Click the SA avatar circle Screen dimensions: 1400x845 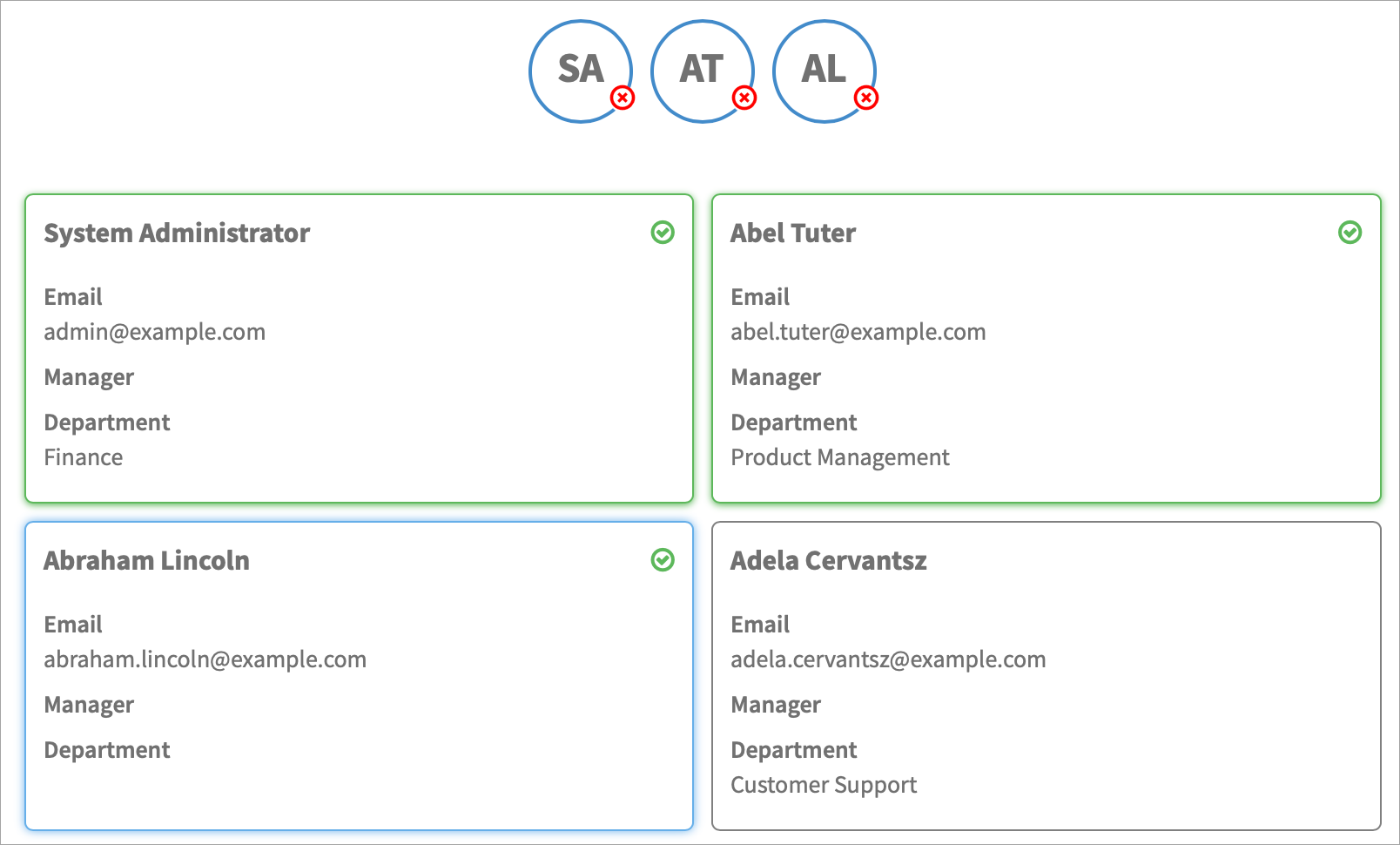578,70
